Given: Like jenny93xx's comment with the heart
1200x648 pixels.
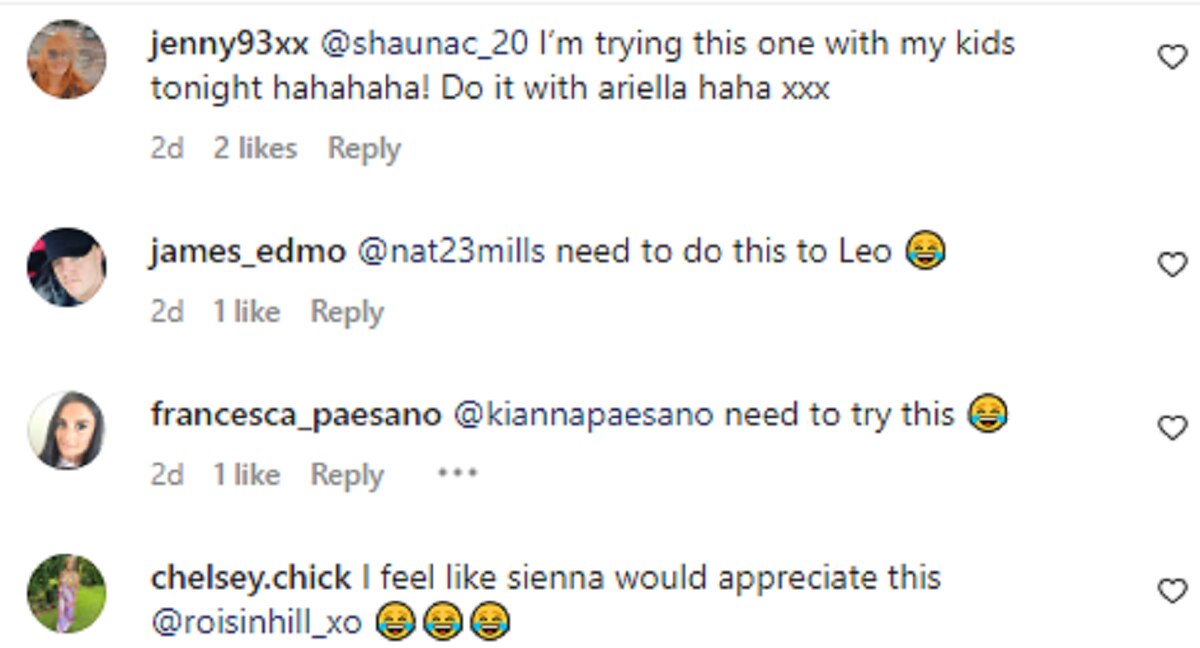Looking at the screenshot, I should coord(1171,58).
